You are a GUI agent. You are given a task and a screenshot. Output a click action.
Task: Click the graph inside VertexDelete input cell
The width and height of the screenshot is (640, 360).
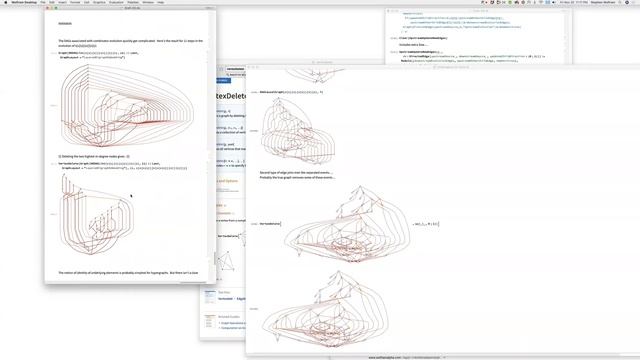(347, 224)
